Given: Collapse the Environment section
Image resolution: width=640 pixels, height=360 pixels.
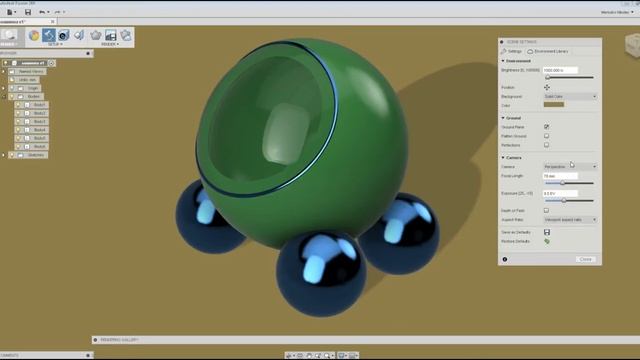Looking at the screenshot, I should (x=503, y=61).
